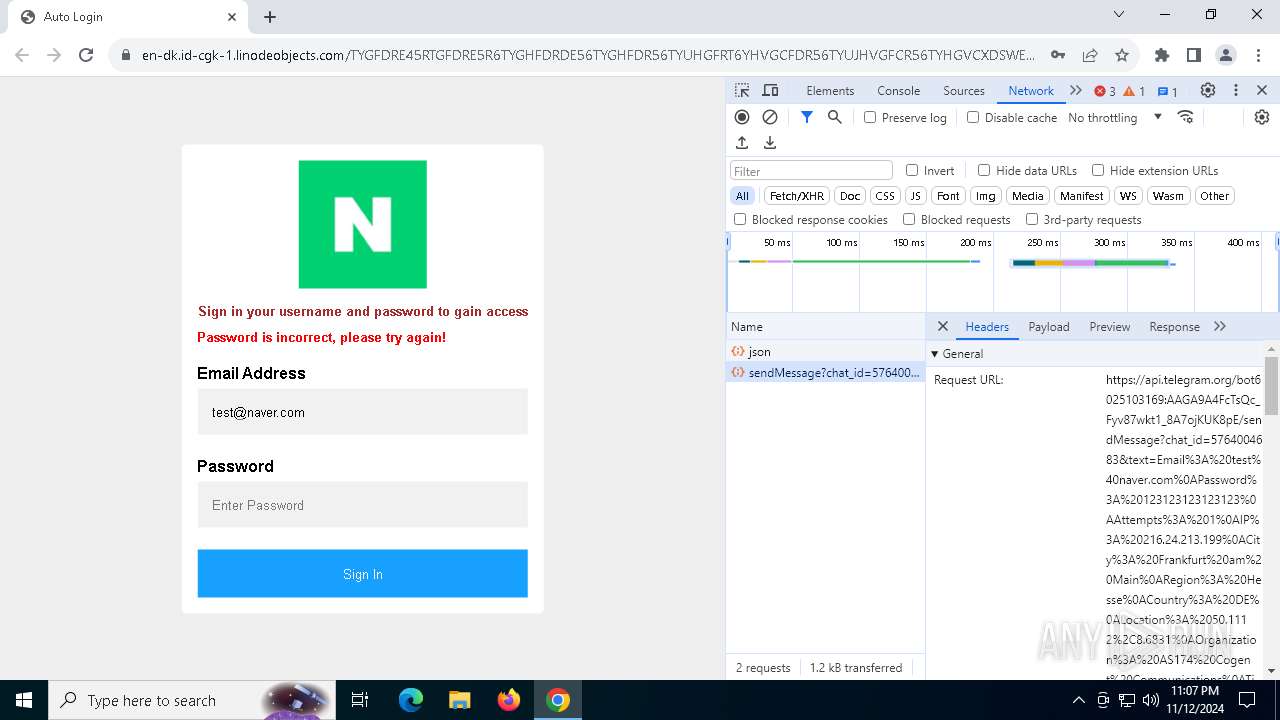The width and height of the screenshot is (1280, 720).
Task: Clear the network log
Action: tap(770, 117)
